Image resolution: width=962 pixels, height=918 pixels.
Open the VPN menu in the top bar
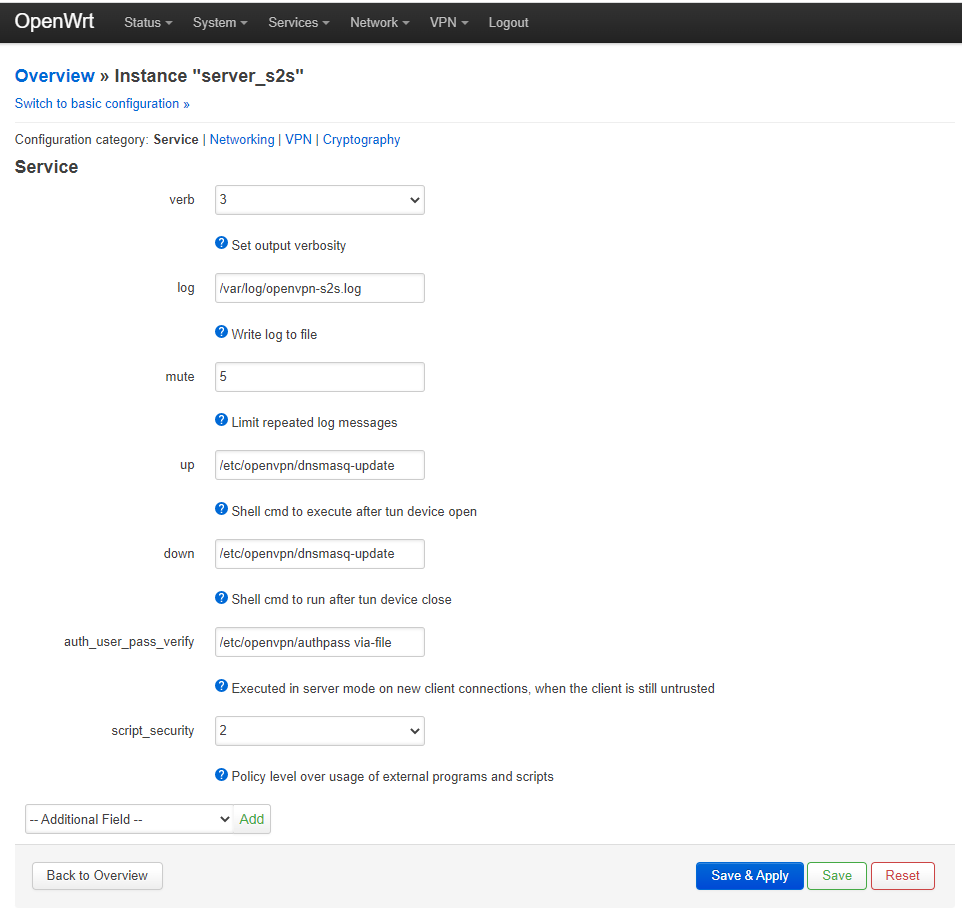448,23
